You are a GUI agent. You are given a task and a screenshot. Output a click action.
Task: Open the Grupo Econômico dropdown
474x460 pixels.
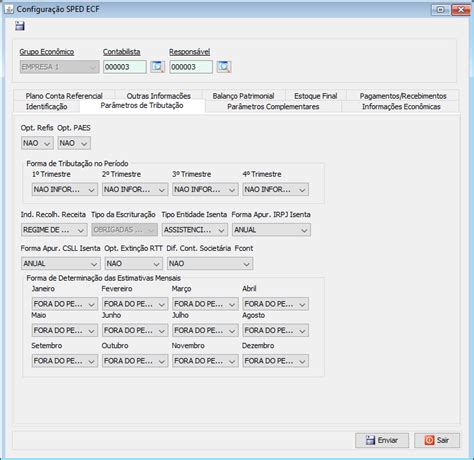point(59,67)
